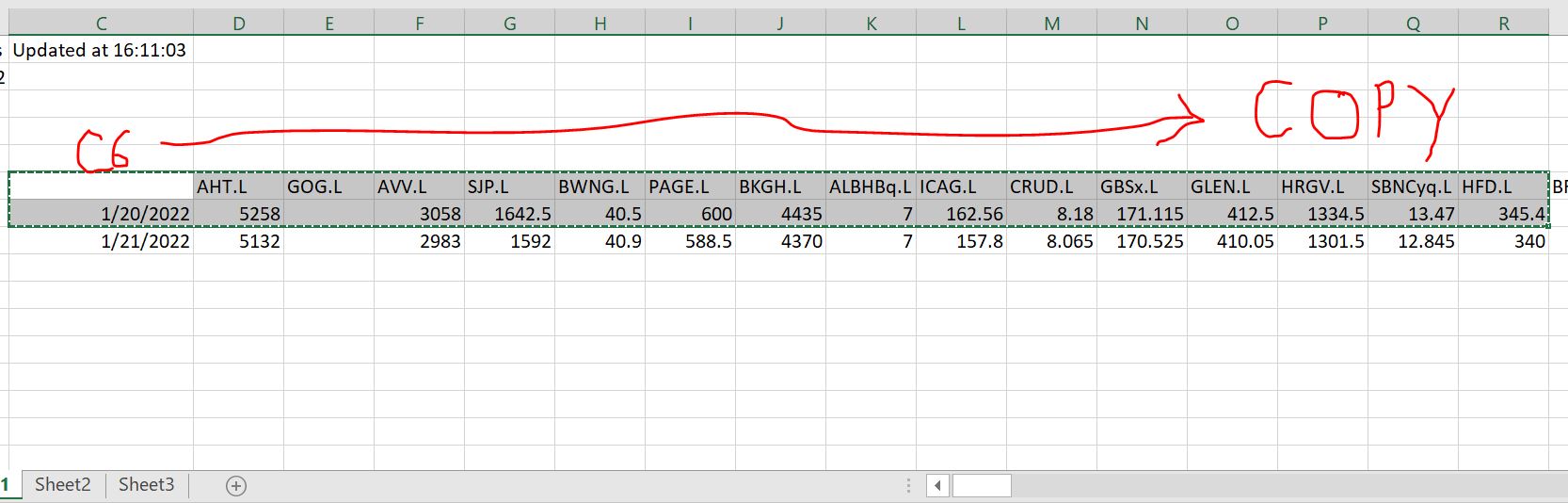
Task: Select column I header
Action: click(690, 24)
